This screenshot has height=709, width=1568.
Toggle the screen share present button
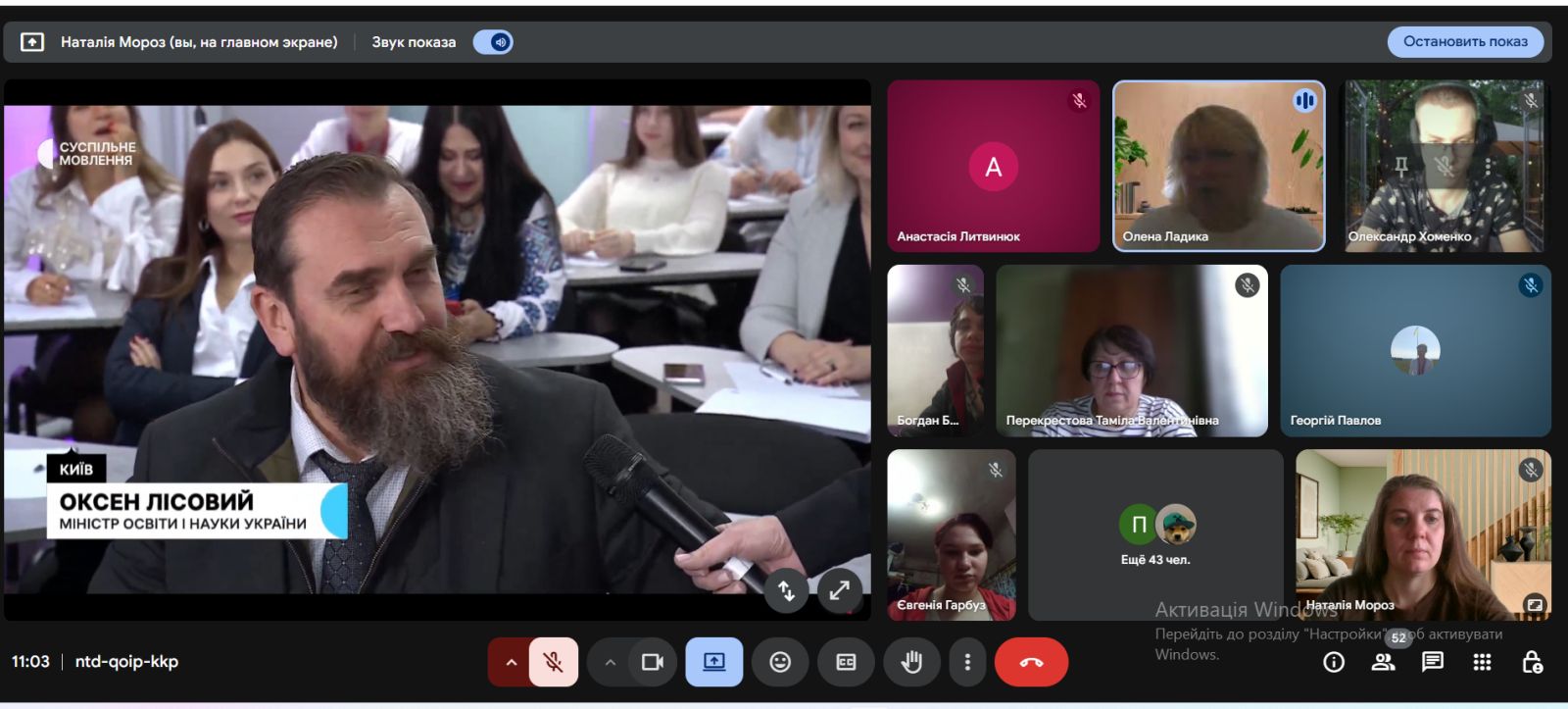[x=714, y=662]
